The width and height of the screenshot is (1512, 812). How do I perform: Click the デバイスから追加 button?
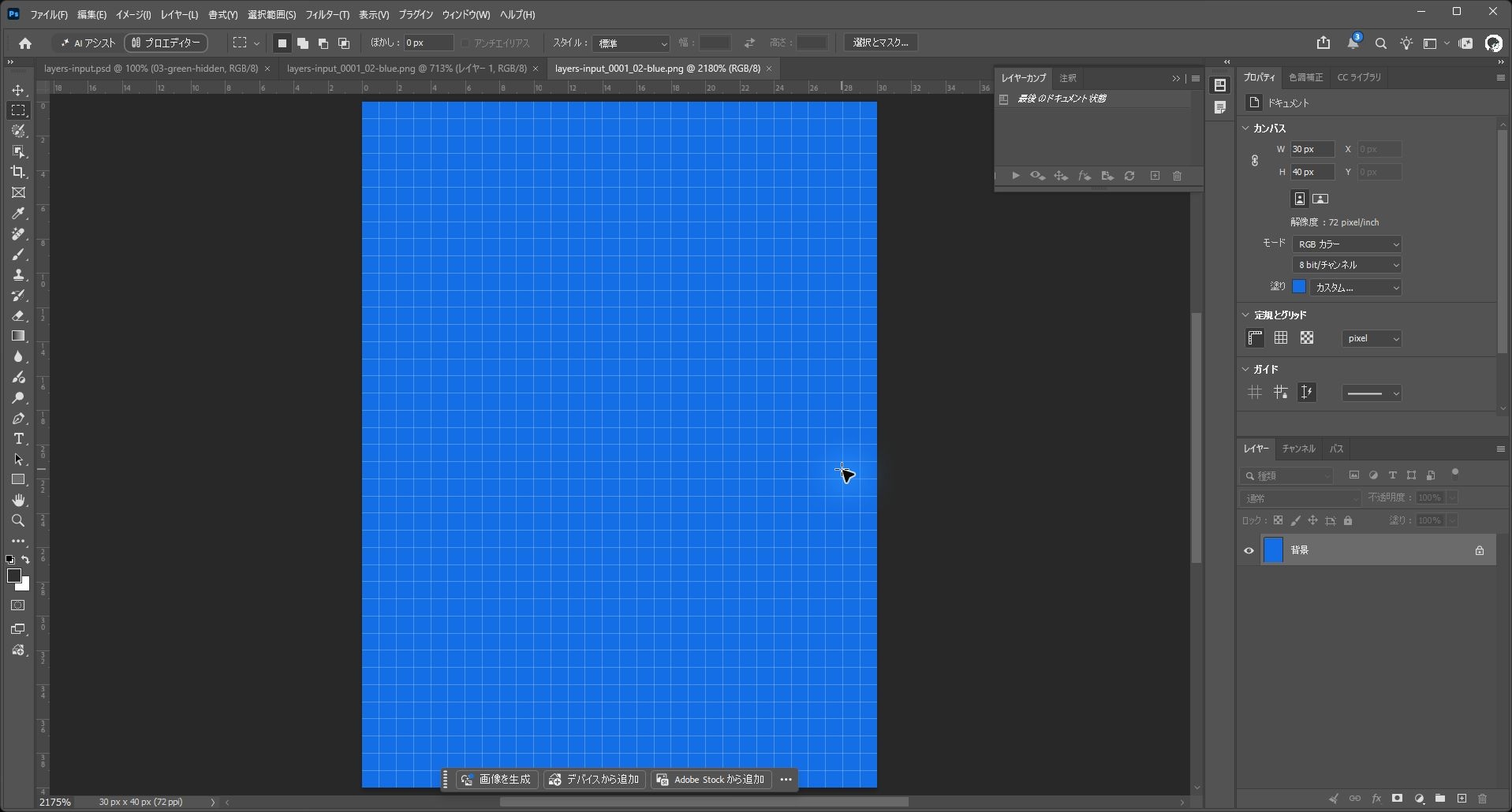tap(594, 780)
